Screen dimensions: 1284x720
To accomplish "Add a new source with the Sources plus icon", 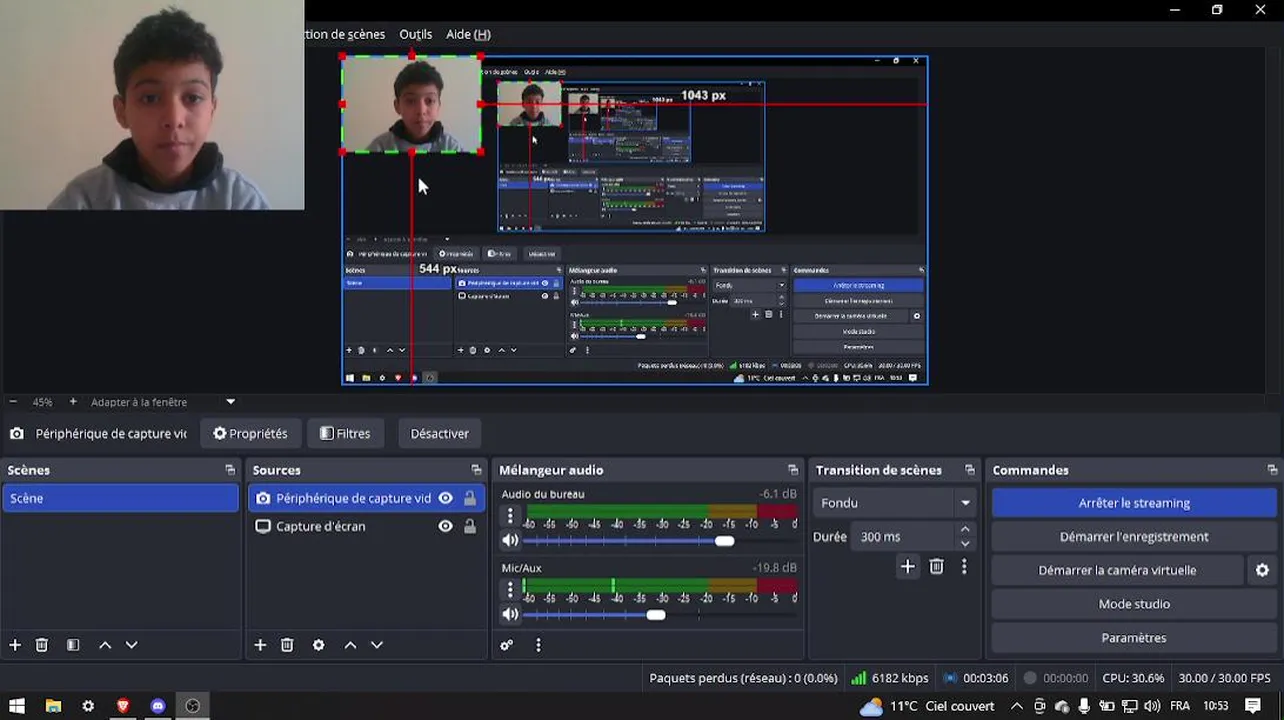I will pyautogui.click(x=260, y=645).
